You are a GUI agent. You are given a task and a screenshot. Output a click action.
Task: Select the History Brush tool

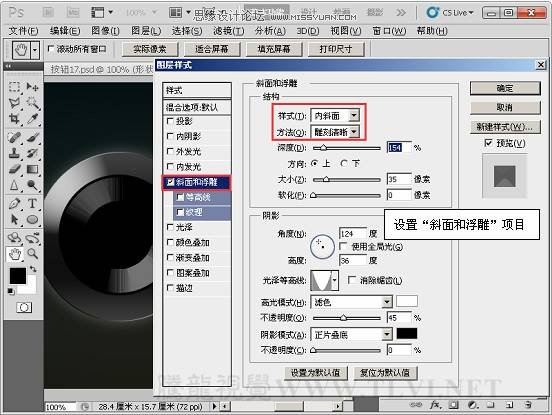pyautogui.click(x=32, y=153)
